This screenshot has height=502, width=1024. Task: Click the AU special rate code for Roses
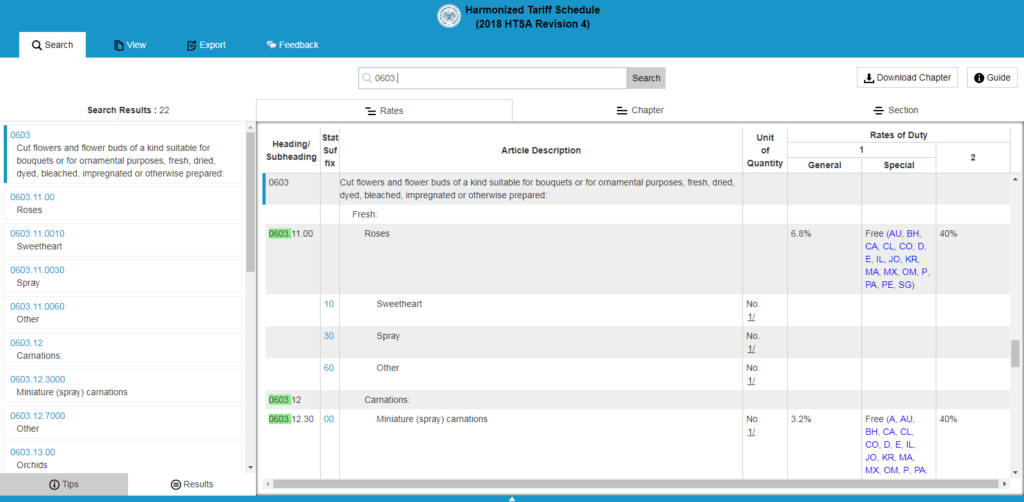895,234
